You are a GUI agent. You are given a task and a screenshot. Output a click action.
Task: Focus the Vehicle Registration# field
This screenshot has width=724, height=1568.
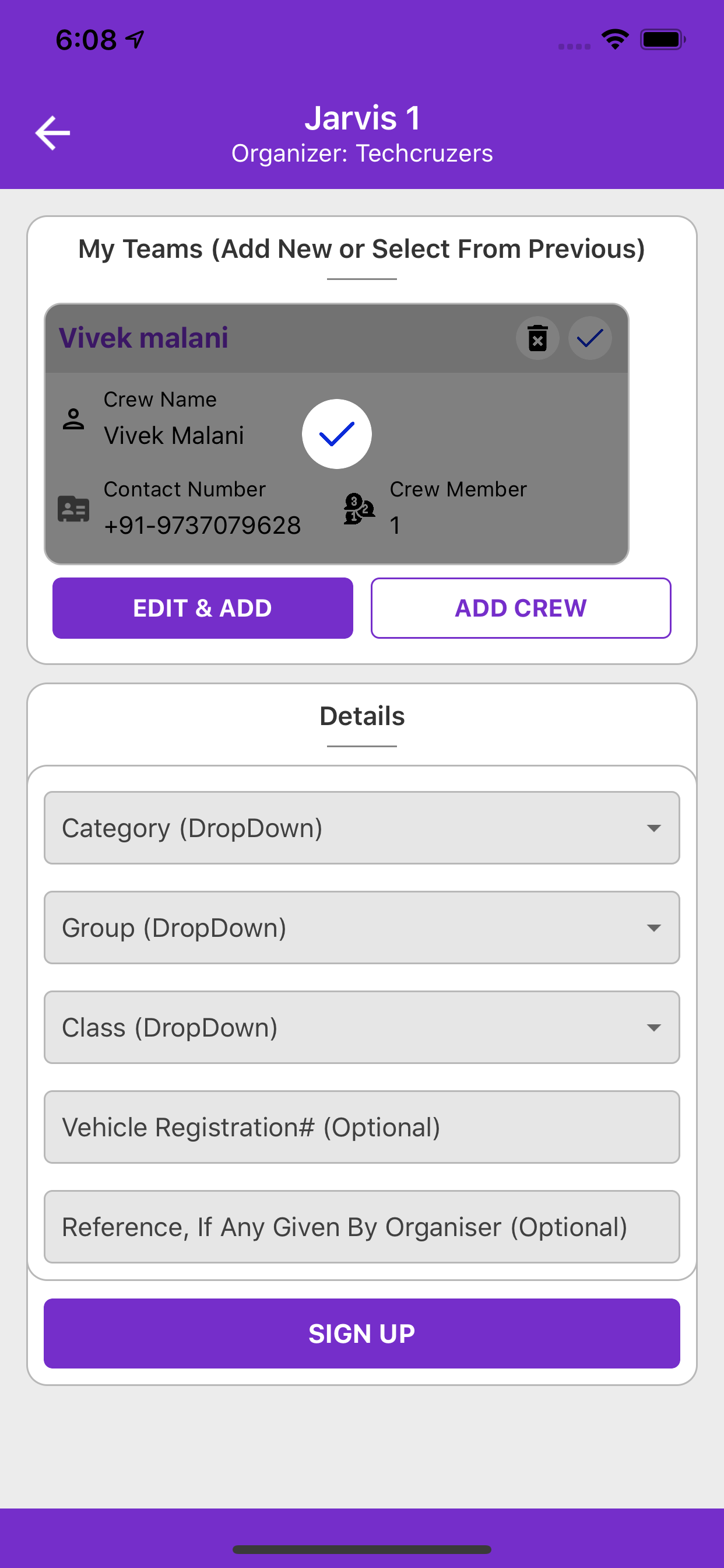(x=361, y=1128)
